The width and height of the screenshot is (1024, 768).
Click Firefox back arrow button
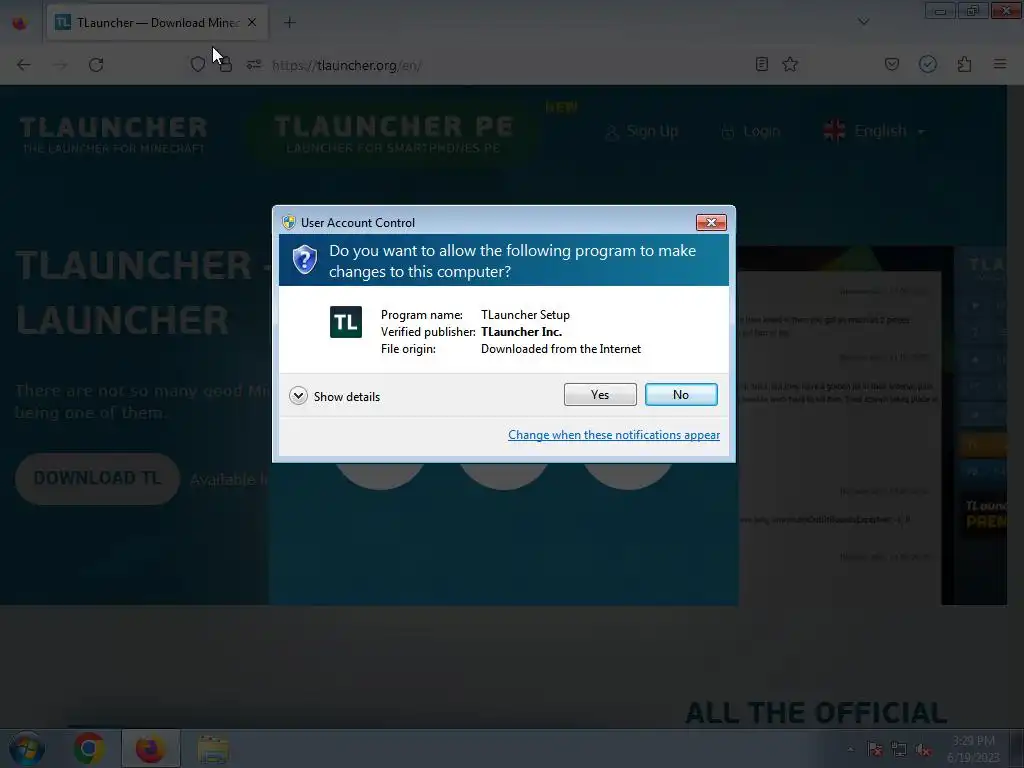(24, 65)
